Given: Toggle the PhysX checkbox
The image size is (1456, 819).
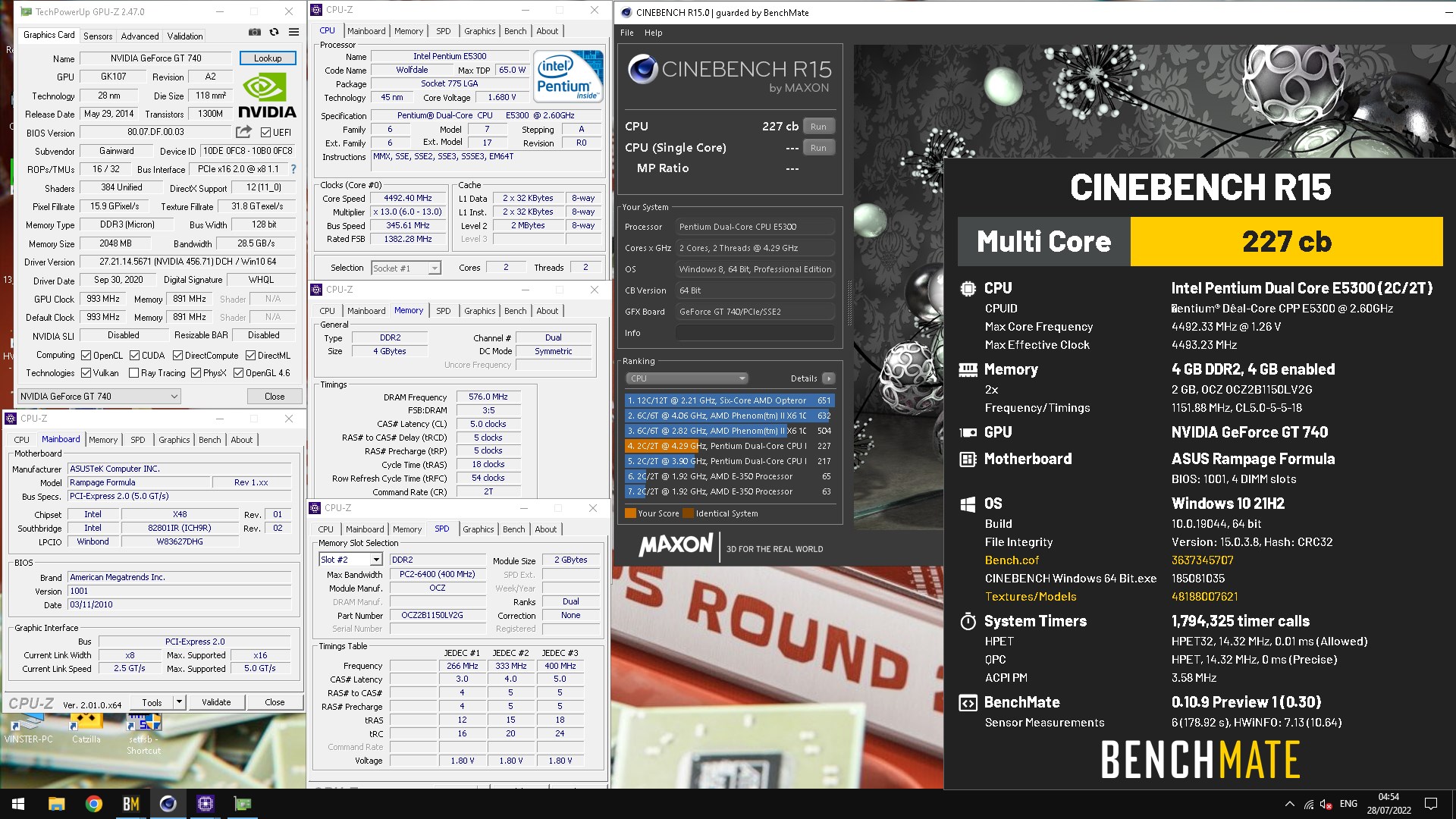Looking at the screenshot, I should click(196, 372).
